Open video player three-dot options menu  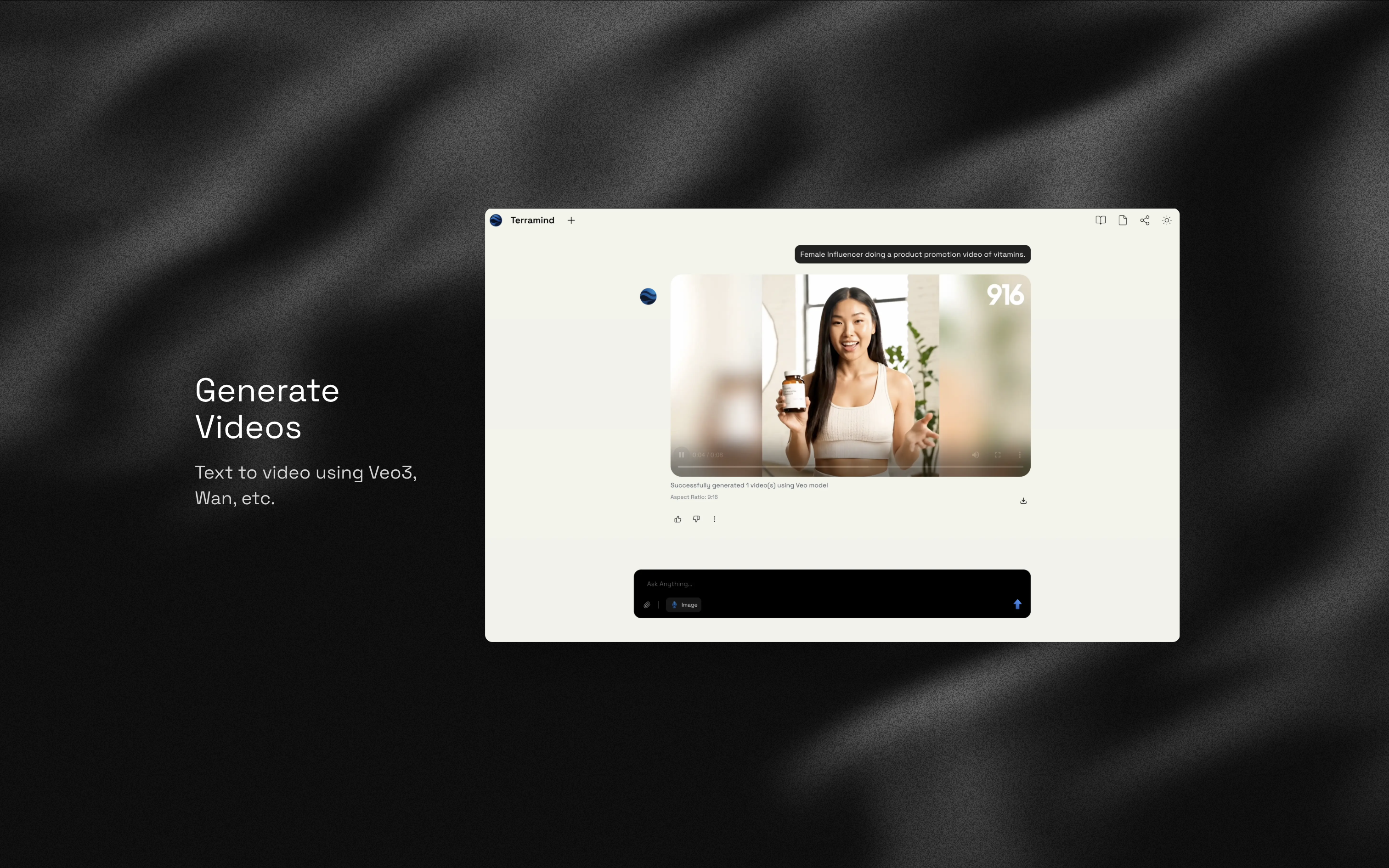(1019, 455)
